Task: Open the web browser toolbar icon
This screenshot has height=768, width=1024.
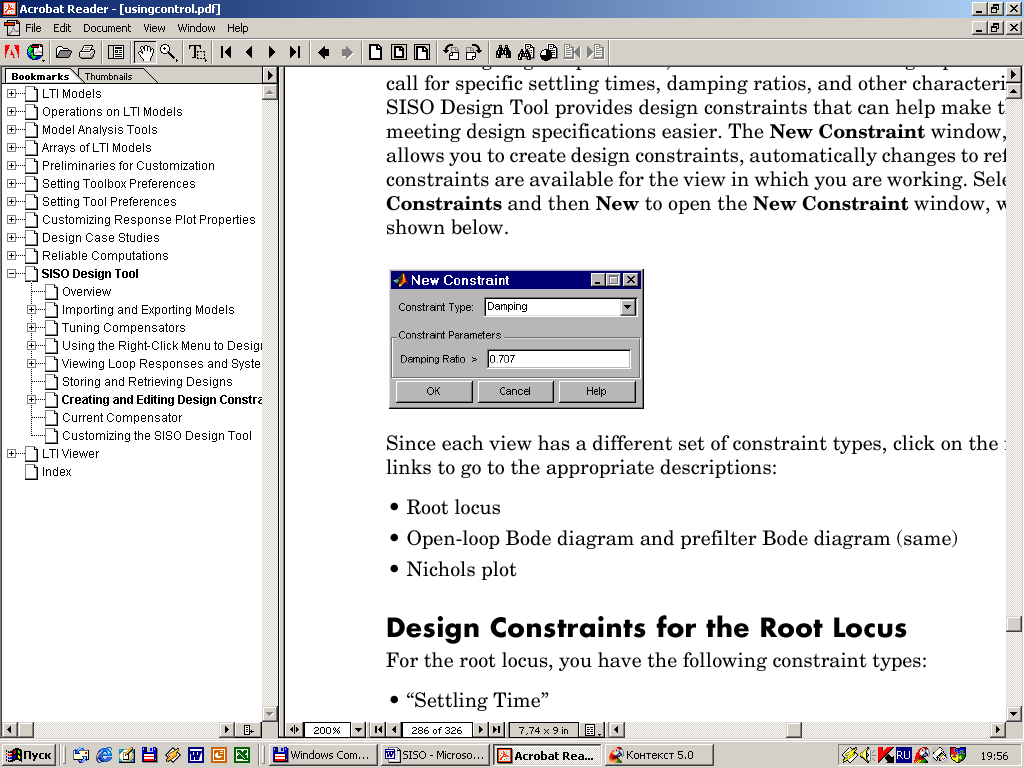Action: coord(35,52)
